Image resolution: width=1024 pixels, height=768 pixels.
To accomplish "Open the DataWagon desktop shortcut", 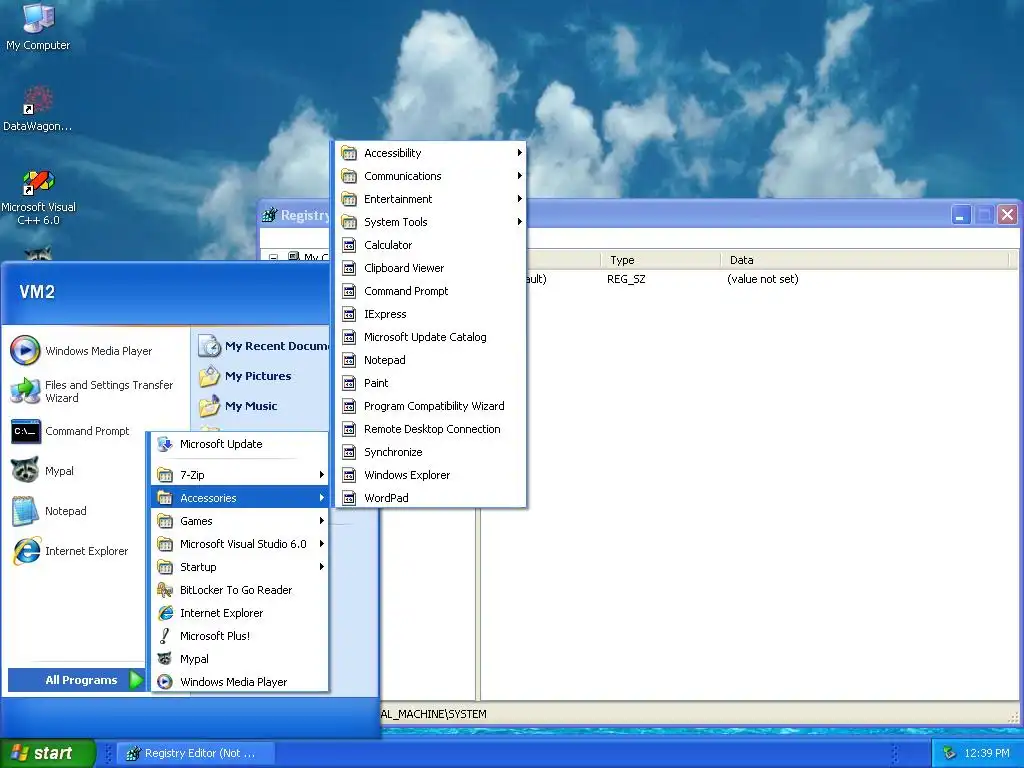I will point(38,108).
